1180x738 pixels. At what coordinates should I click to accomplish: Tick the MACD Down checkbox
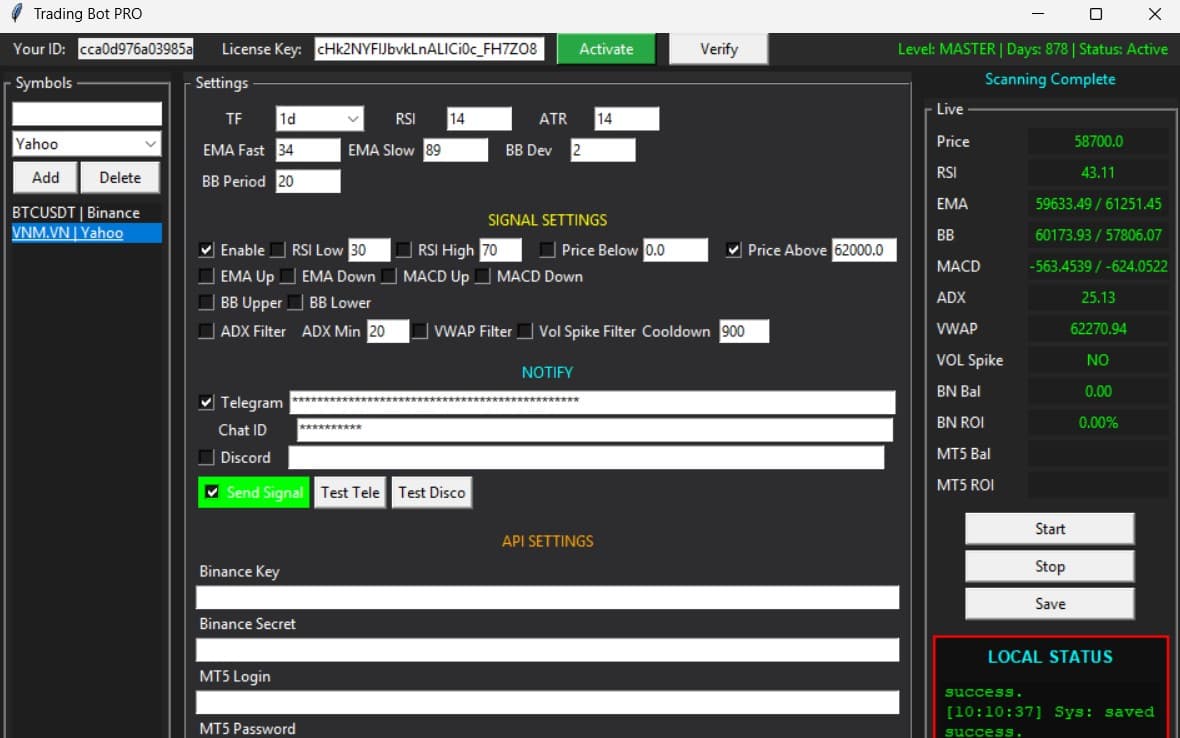(483, 276)
